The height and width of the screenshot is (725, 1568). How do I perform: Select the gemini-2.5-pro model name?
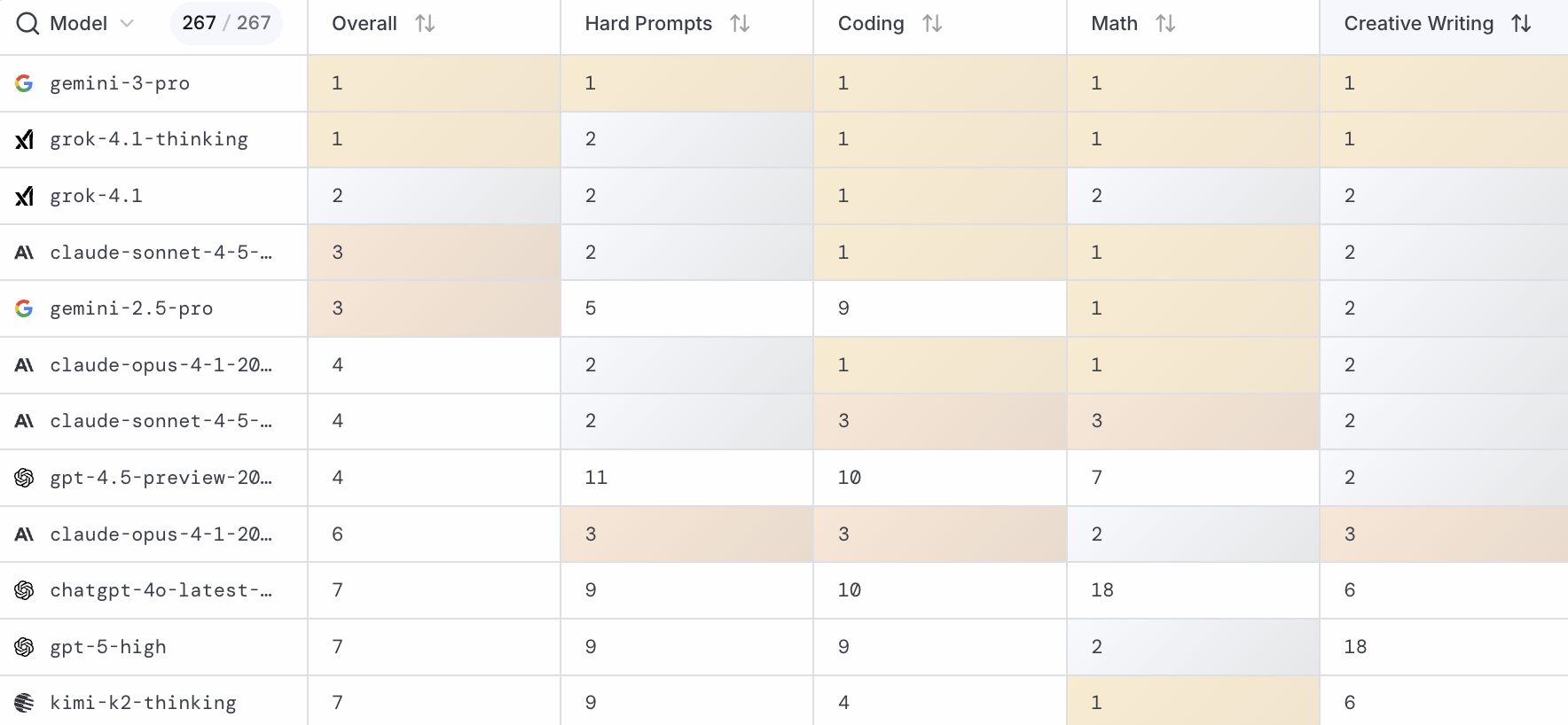131,308
